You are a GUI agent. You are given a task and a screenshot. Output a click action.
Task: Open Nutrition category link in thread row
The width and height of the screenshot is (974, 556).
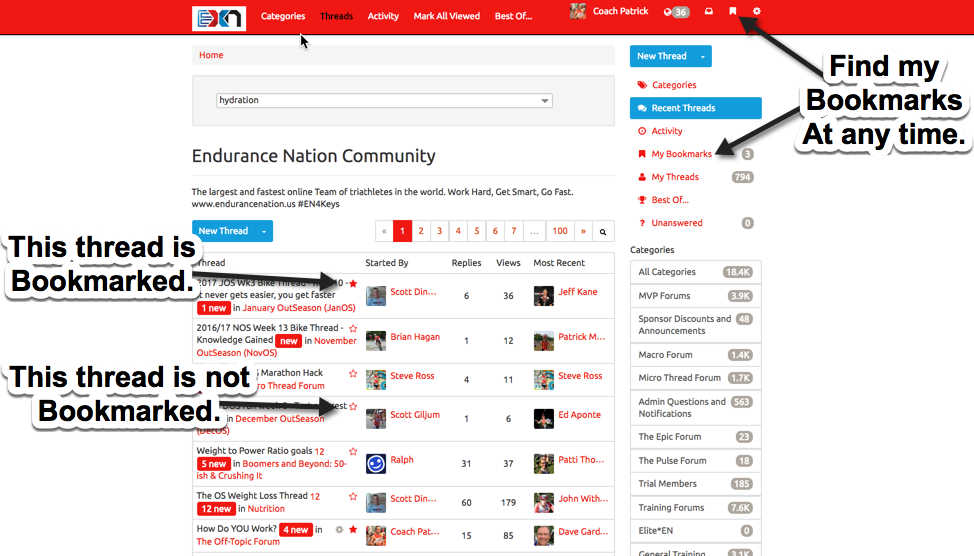click(266, 509)
